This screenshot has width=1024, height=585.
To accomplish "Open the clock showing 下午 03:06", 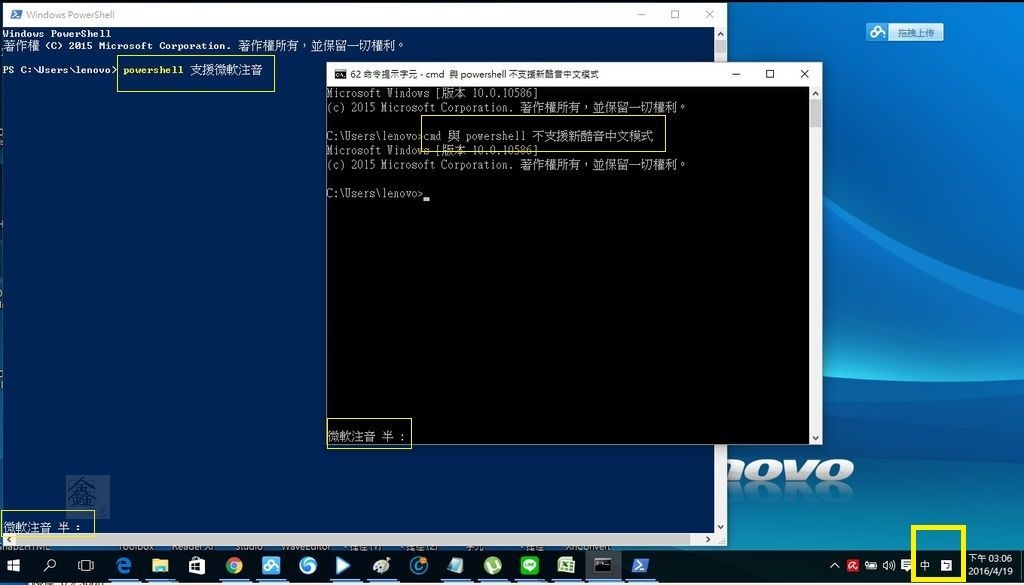I will (x=990, y=559).
